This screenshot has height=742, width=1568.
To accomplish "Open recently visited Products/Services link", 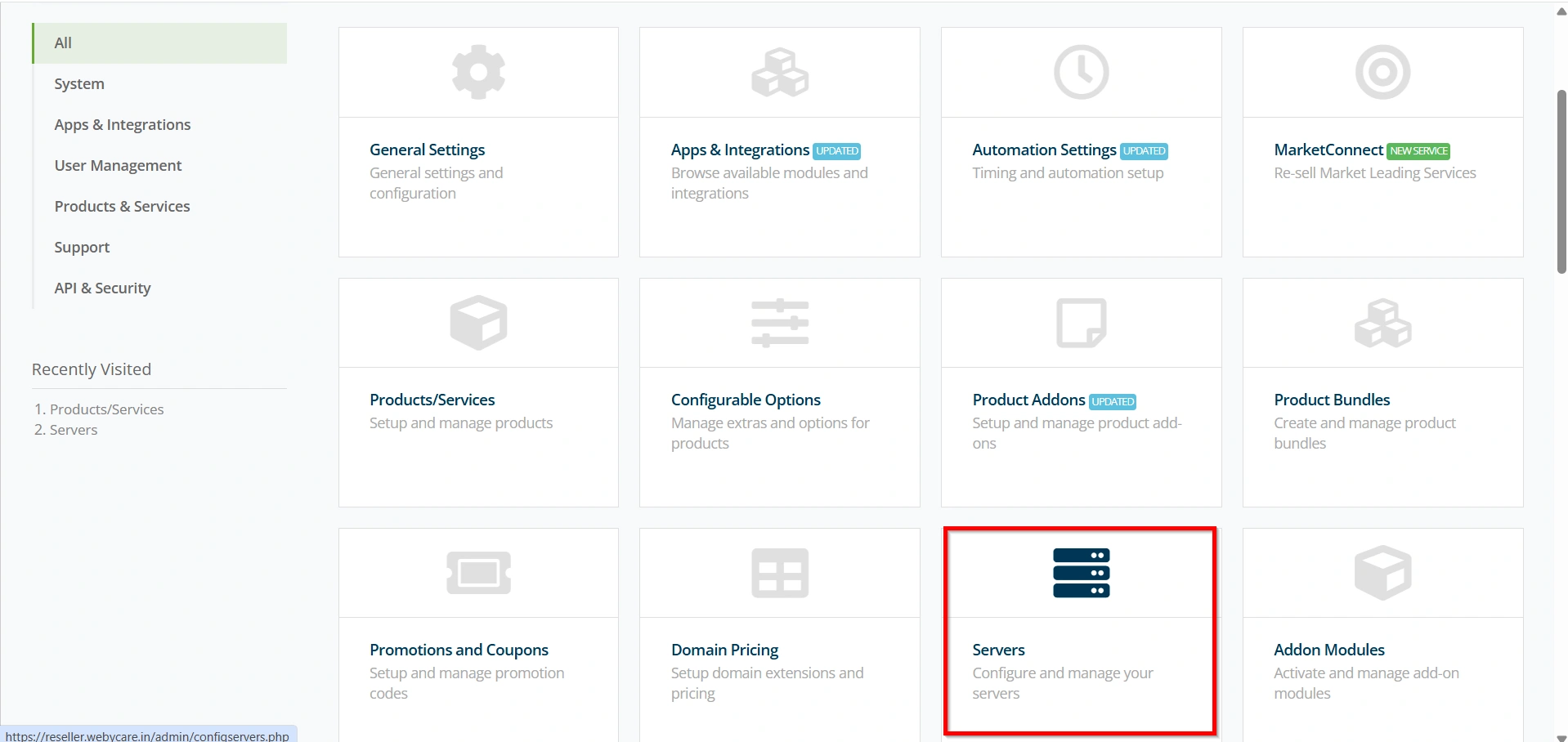I will point(106,409).
